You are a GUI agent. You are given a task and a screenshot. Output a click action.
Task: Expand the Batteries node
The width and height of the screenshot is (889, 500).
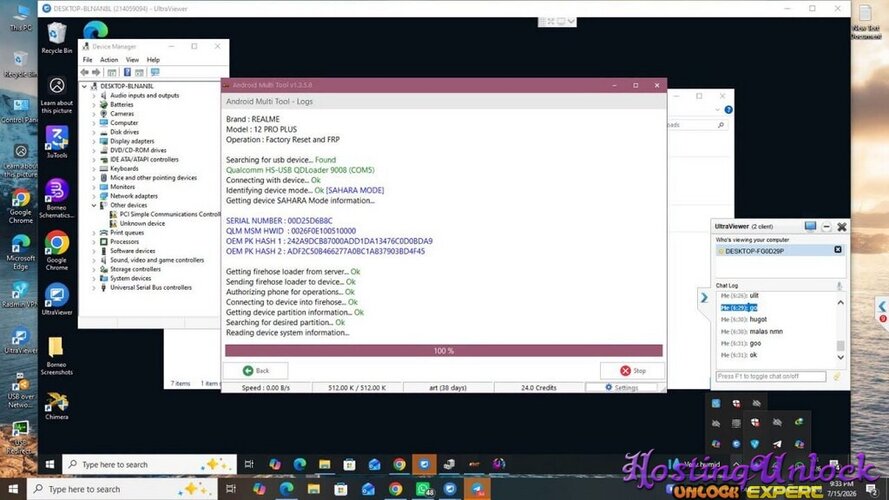[x=94, y=105]
